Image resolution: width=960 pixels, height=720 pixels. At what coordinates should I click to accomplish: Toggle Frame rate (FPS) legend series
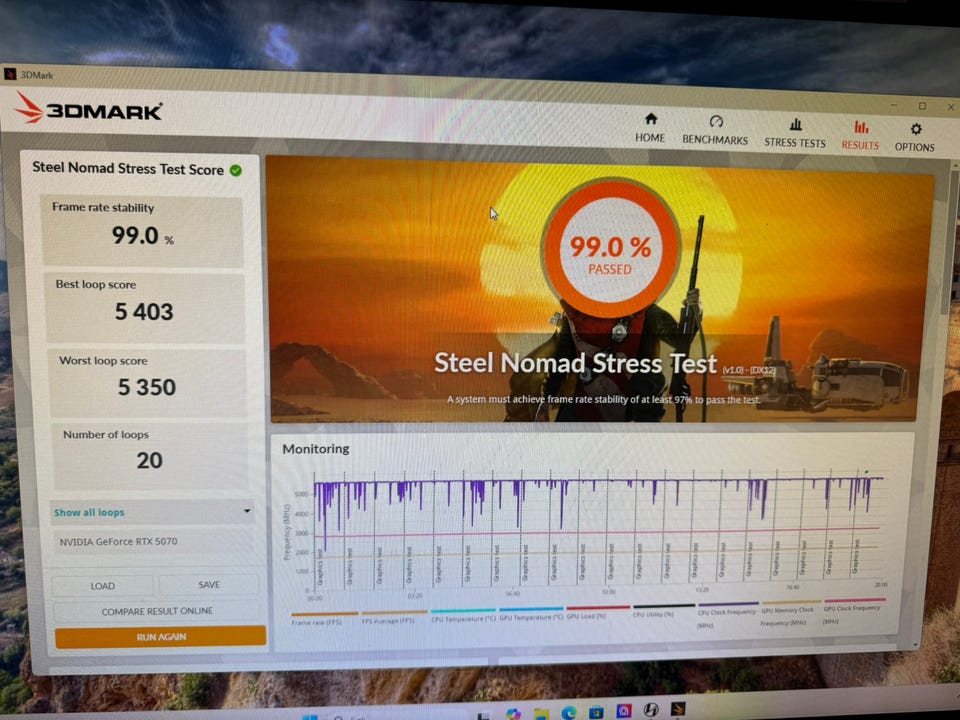point(324,617)
